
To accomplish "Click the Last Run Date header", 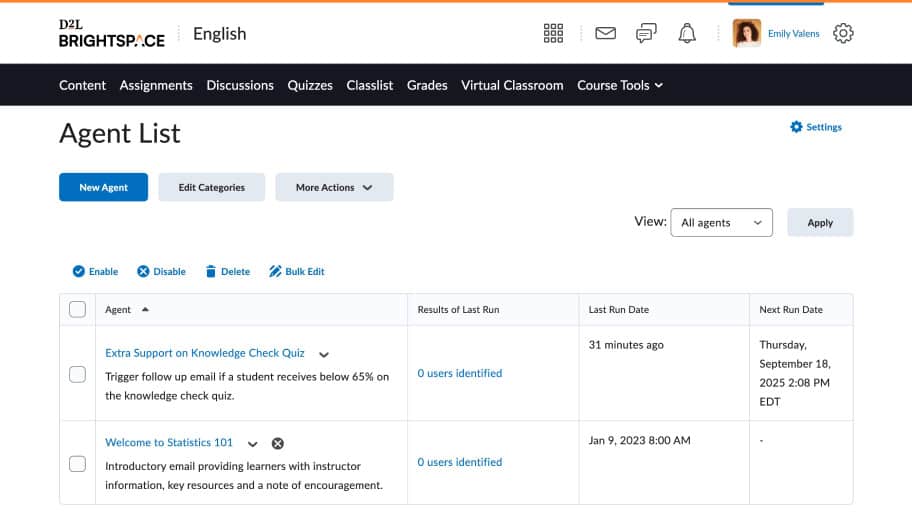I will [x=619, y=310].
